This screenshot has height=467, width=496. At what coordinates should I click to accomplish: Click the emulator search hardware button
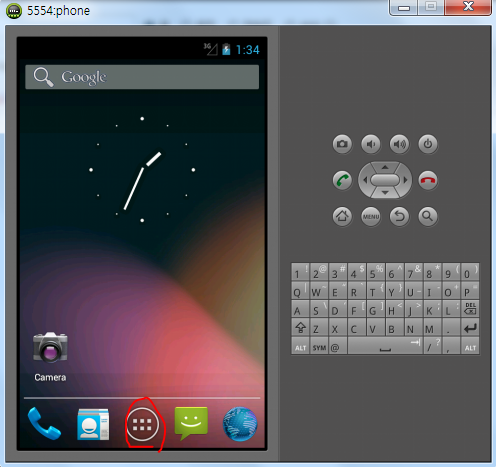tap(428, 216)
